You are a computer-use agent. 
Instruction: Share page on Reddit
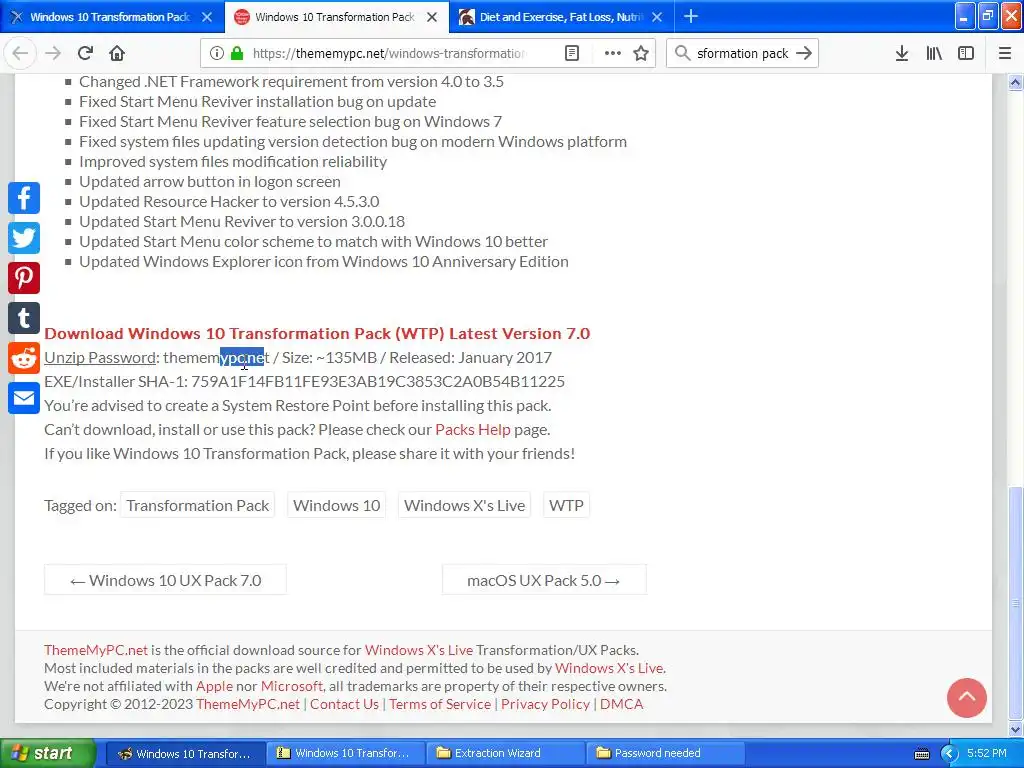point(24,358)
